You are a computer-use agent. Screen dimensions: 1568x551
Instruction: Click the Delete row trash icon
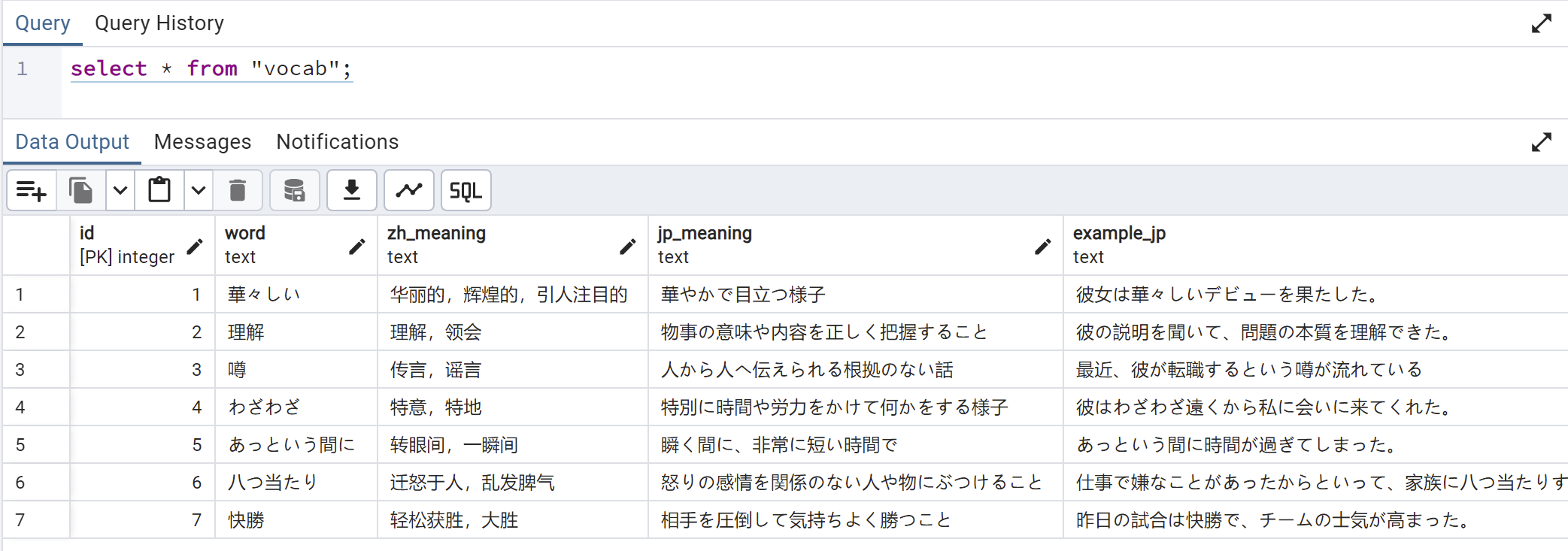coord(238,191)
